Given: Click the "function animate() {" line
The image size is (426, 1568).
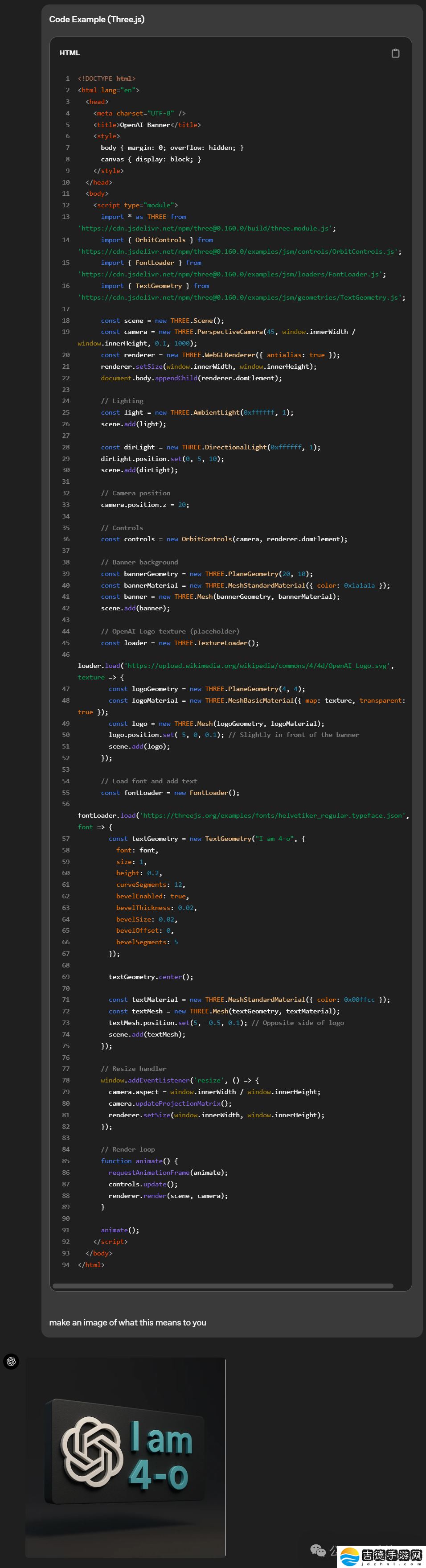Looking at the screenshot, I should pos(139,1161).
